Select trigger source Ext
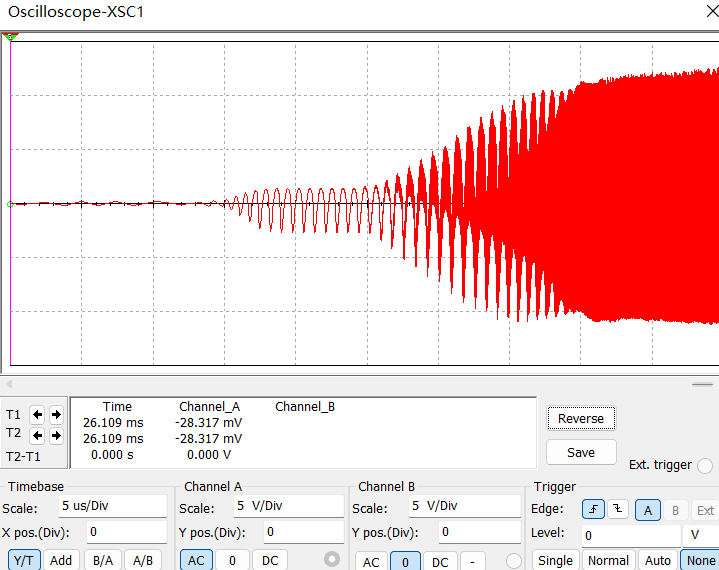The image size is (719, 570). [x=705, y=510]
